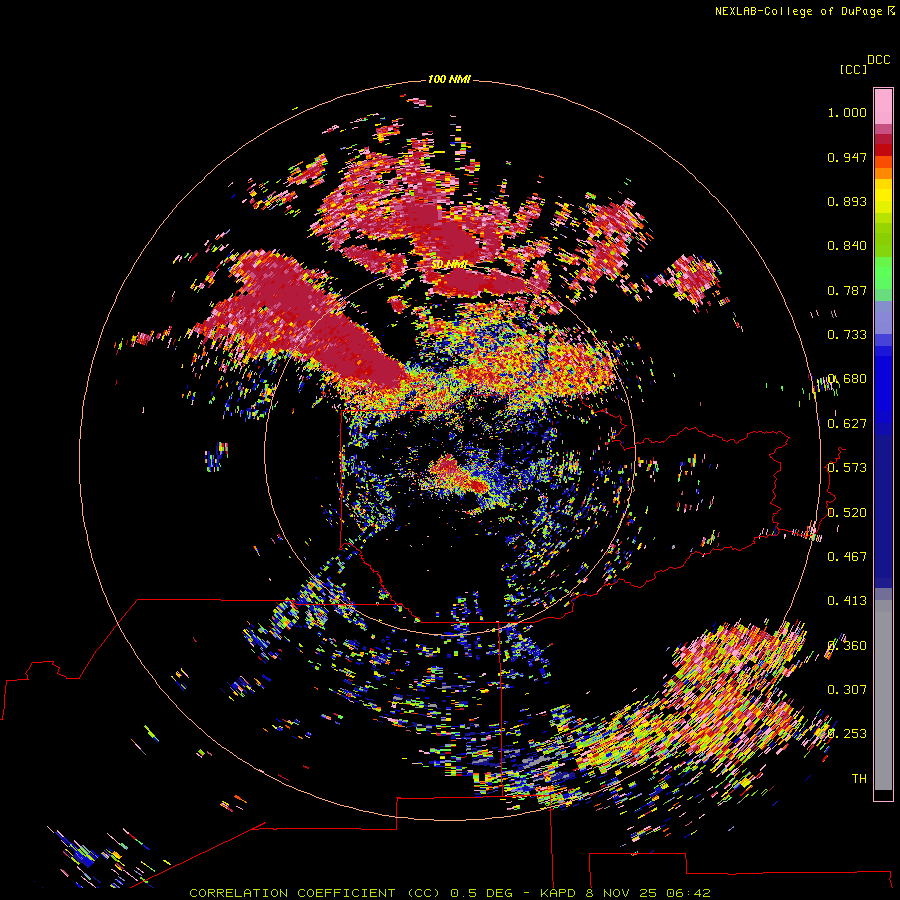This screenshot has height=900, width=900.
Task: Select the 0.467 legend value
Action: (847, 557)
